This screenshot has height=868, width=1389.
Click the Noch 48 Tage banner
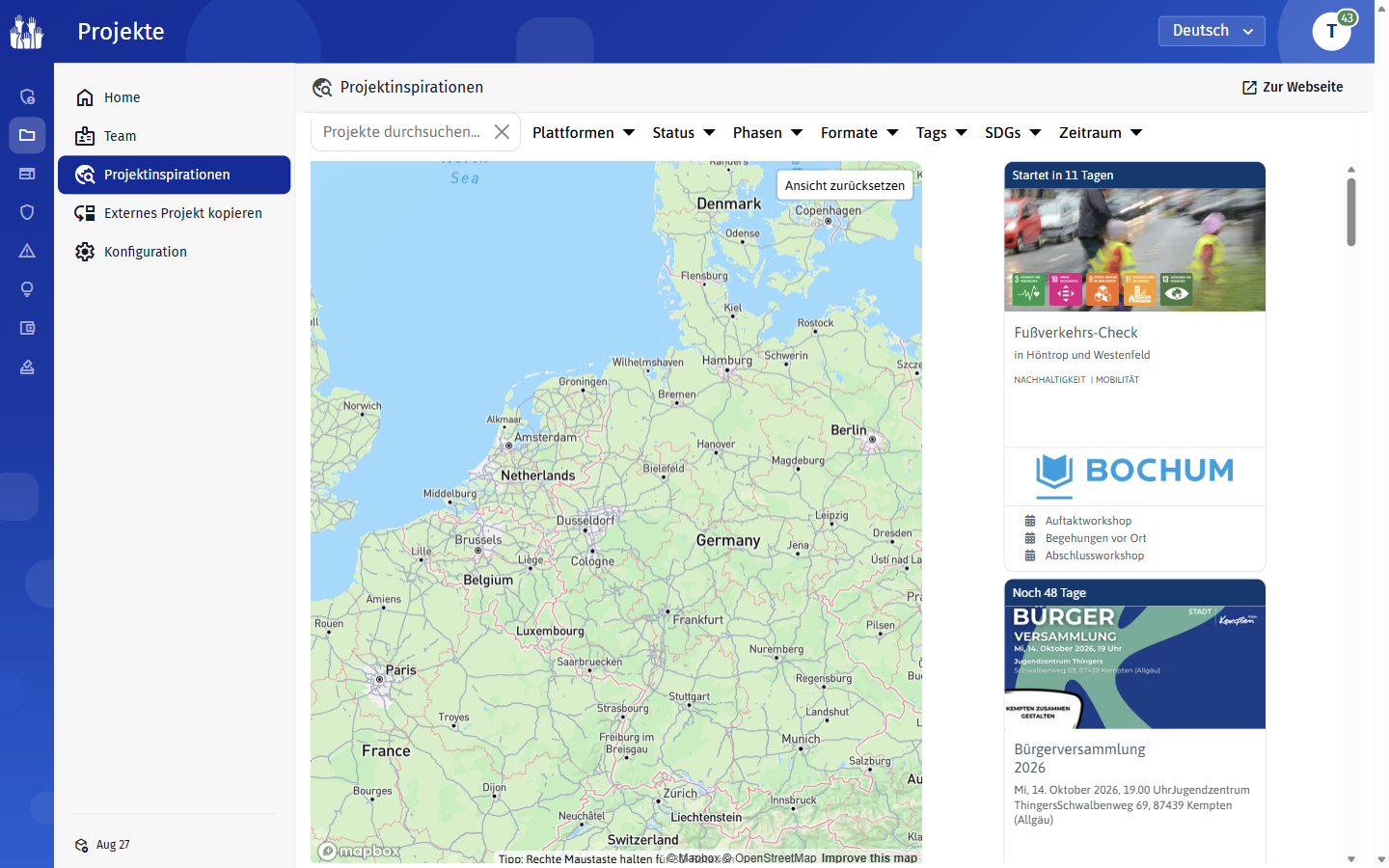coord(1134,593)
